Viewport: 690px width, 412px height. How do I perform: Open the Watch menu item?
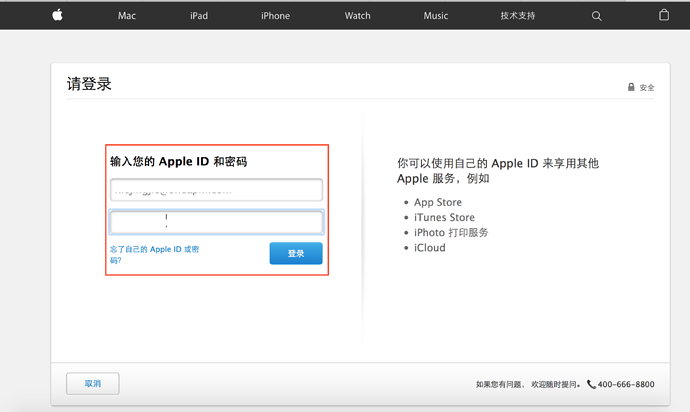(357, 16)
